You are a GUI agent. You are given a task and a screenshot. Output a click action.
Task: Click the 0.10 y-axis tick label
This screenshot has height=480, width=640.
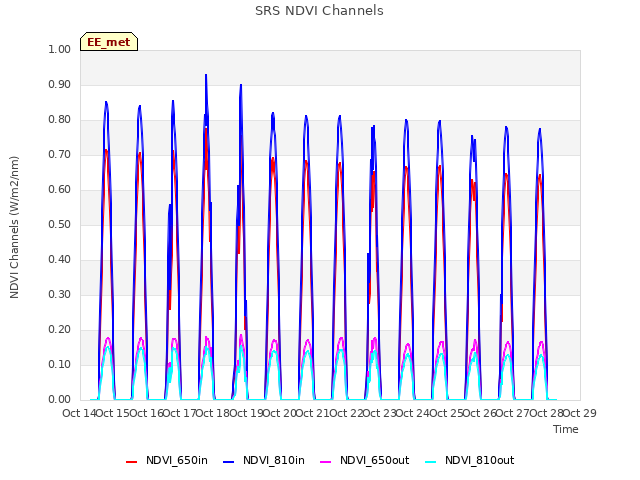[x=60, y=364]
